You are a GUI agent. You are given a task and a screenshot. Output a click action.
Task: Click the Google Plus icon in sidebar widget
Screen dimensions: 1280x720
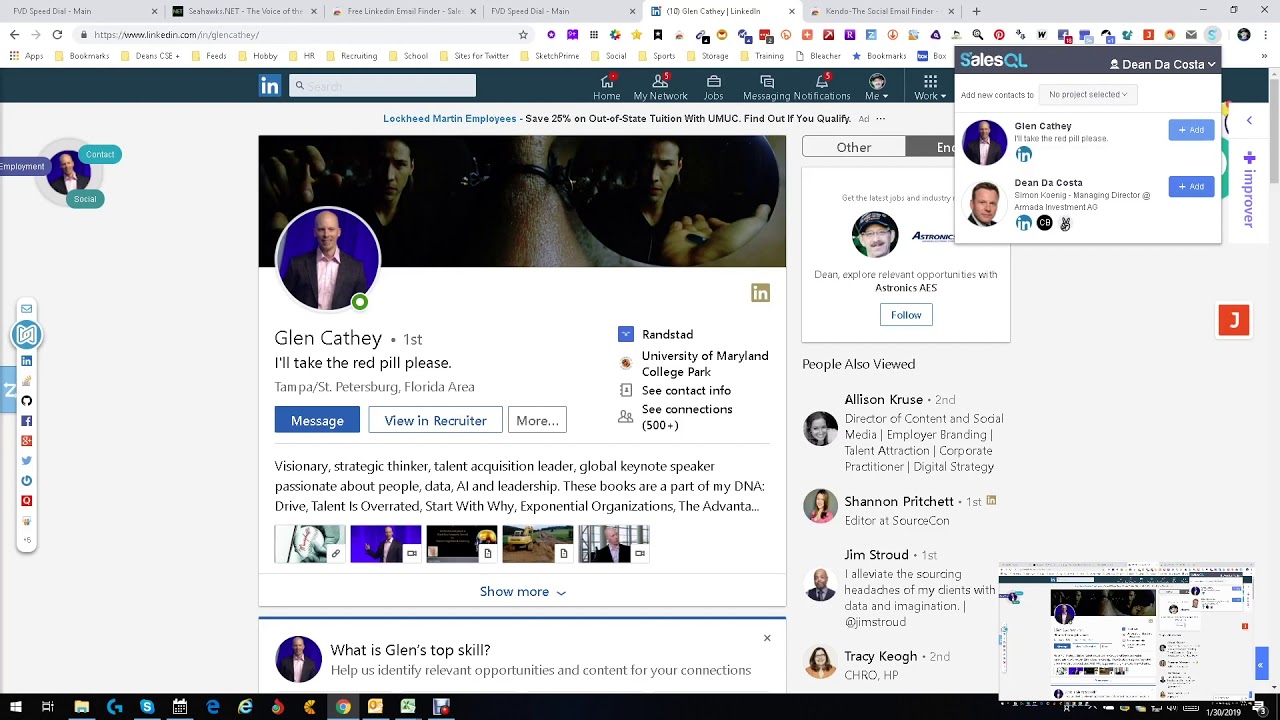coord(27,441)
